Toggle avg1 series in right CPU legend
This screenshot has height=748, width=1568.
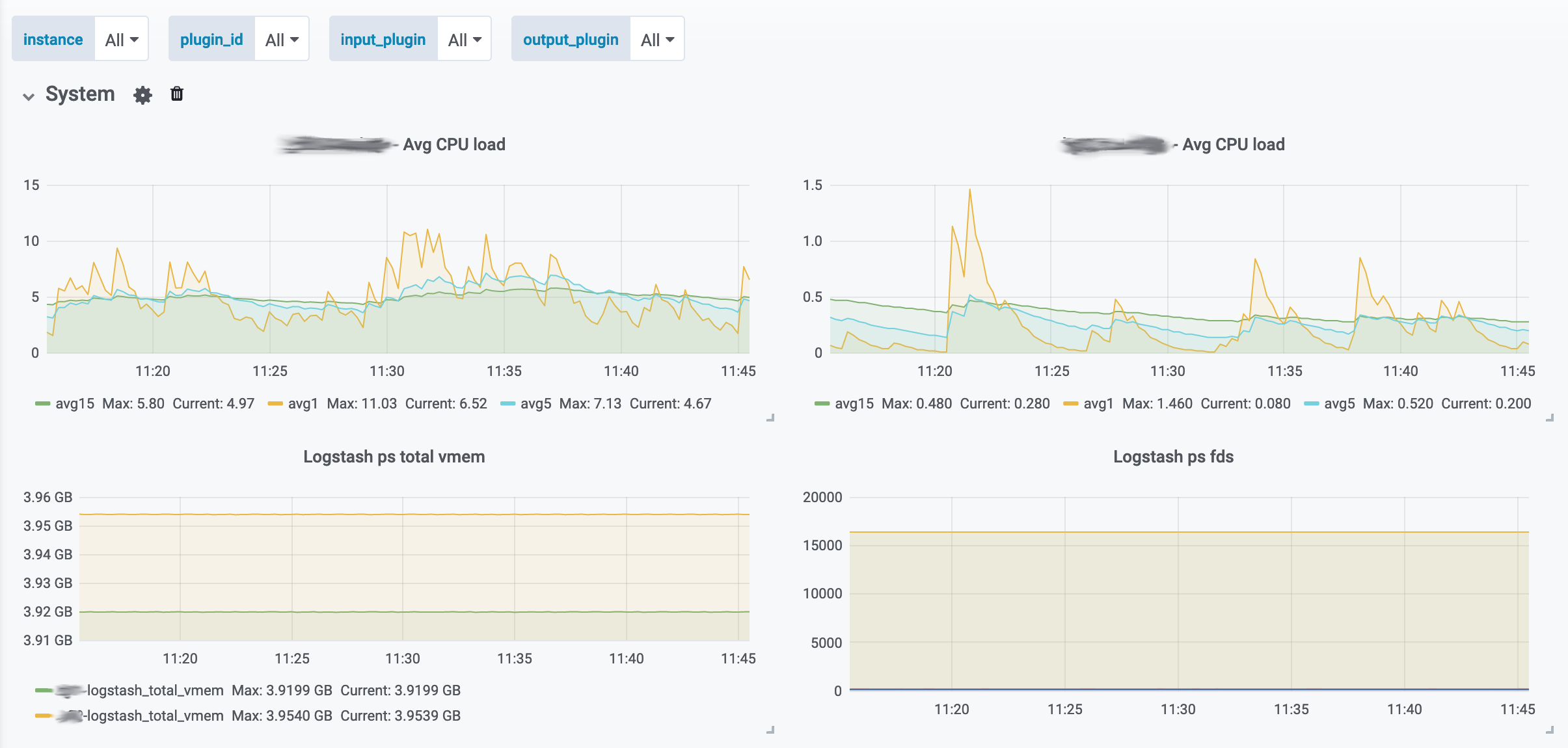coord(1098,404)
